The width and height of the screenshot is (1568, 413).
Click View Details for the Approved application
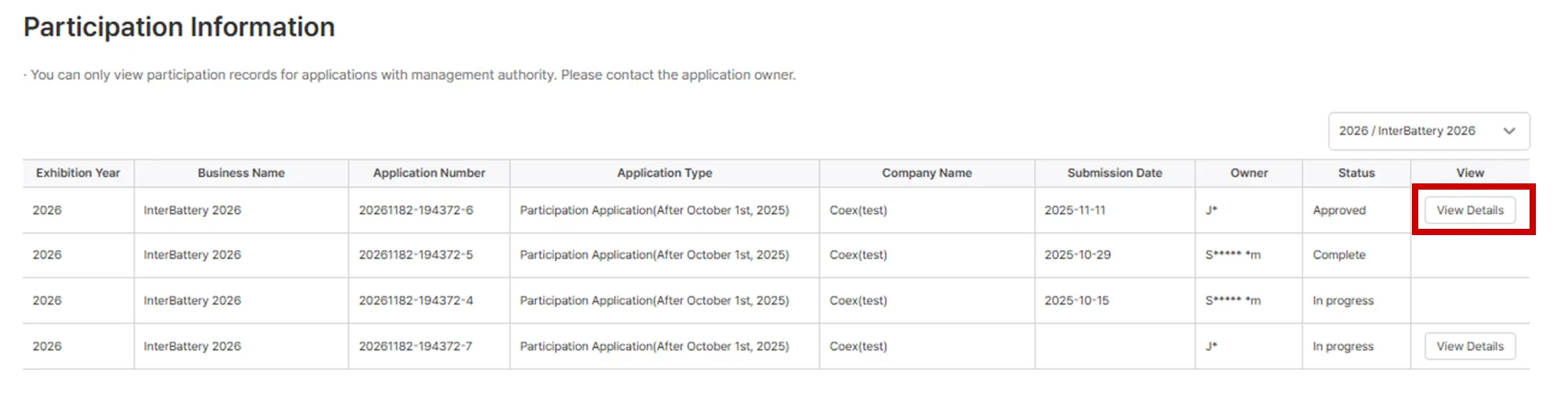tap(1469, 210)
